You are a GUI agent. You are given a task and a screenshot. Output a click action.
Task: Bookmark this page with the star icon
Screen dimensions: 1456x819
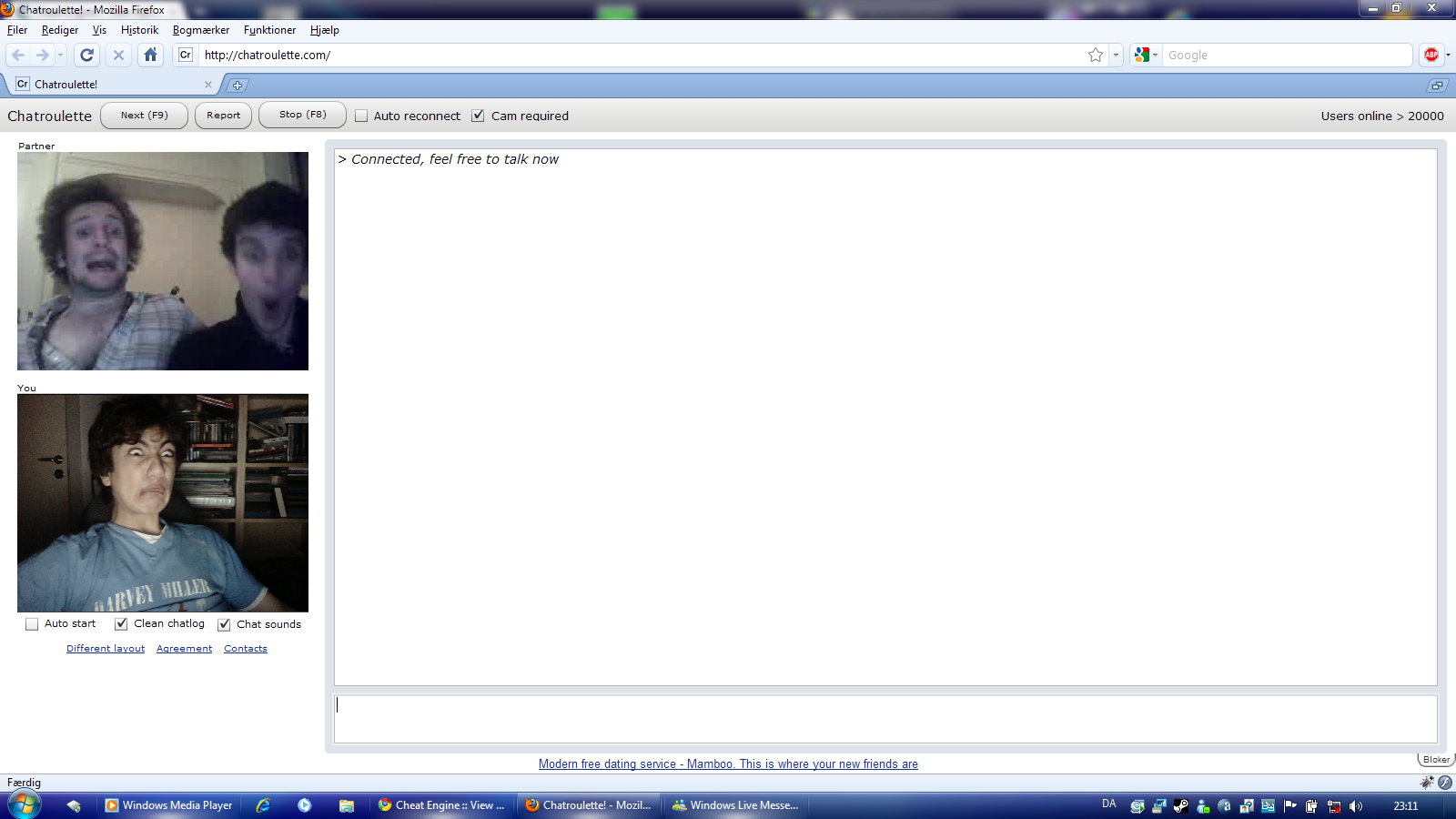[1096, 56]
